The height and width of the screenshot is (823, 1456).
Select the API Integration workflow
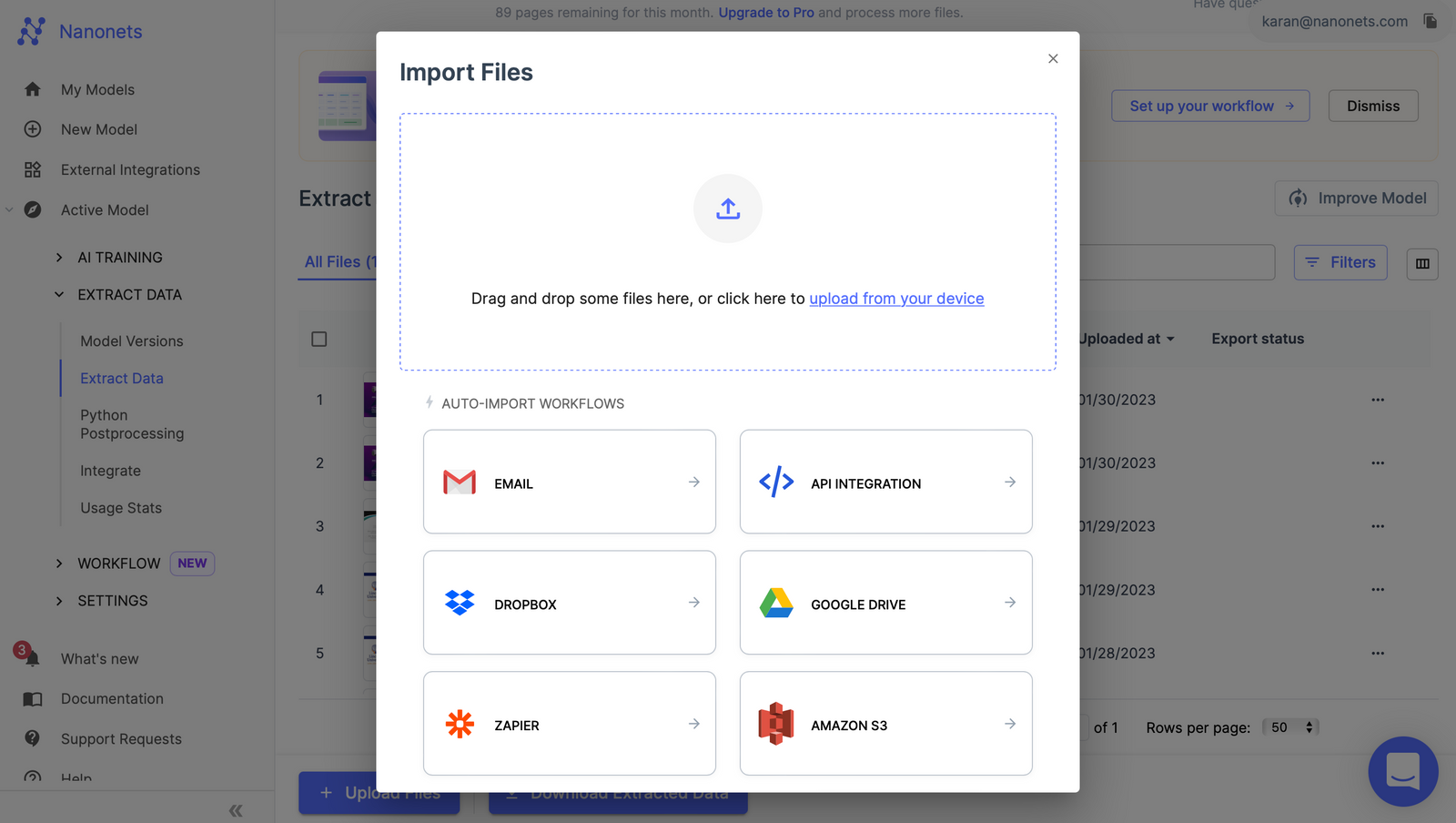884,483
